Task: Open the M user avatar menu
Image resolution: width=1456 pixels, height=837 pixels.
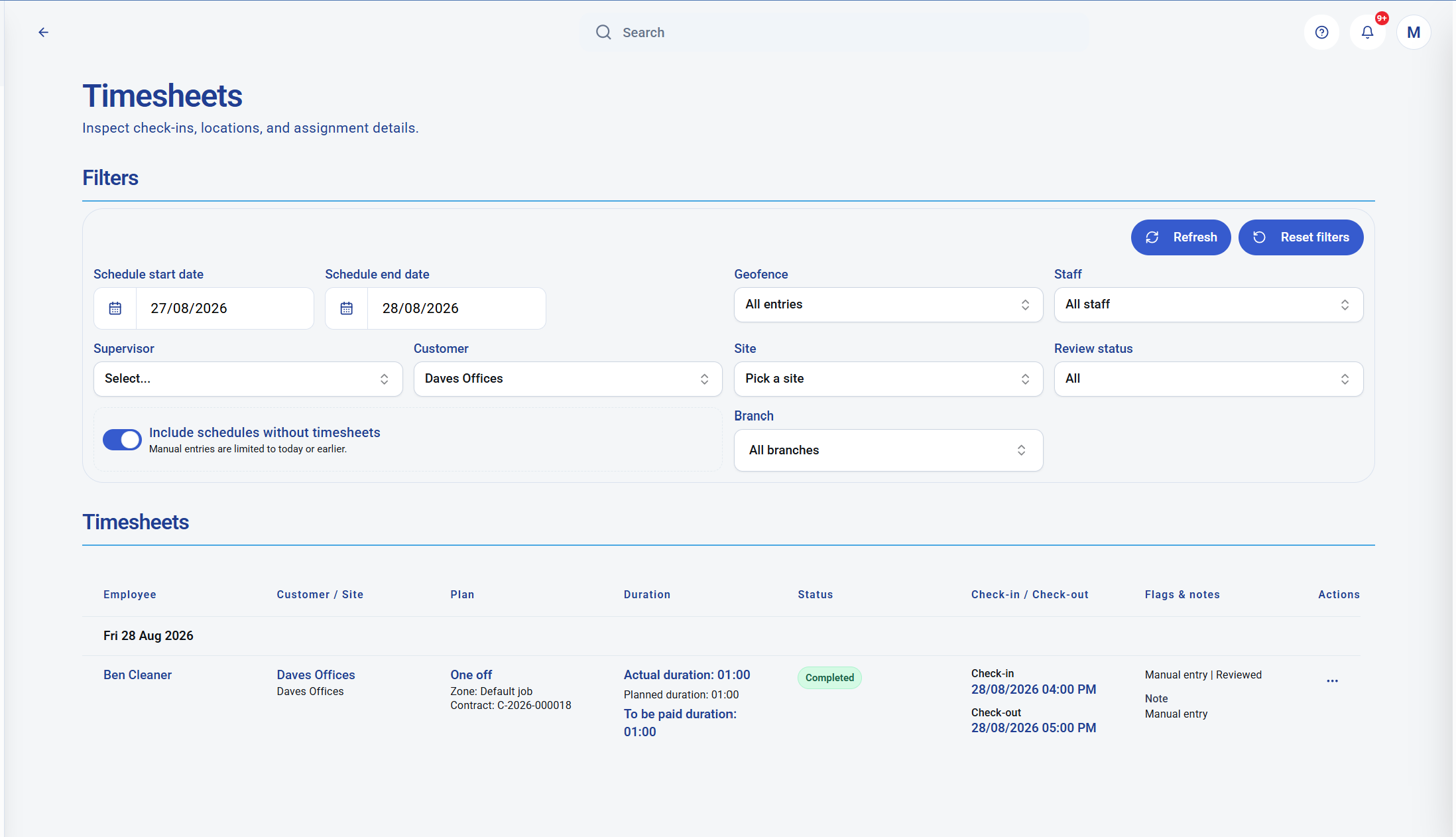Action: click(x=1413, y=32)
